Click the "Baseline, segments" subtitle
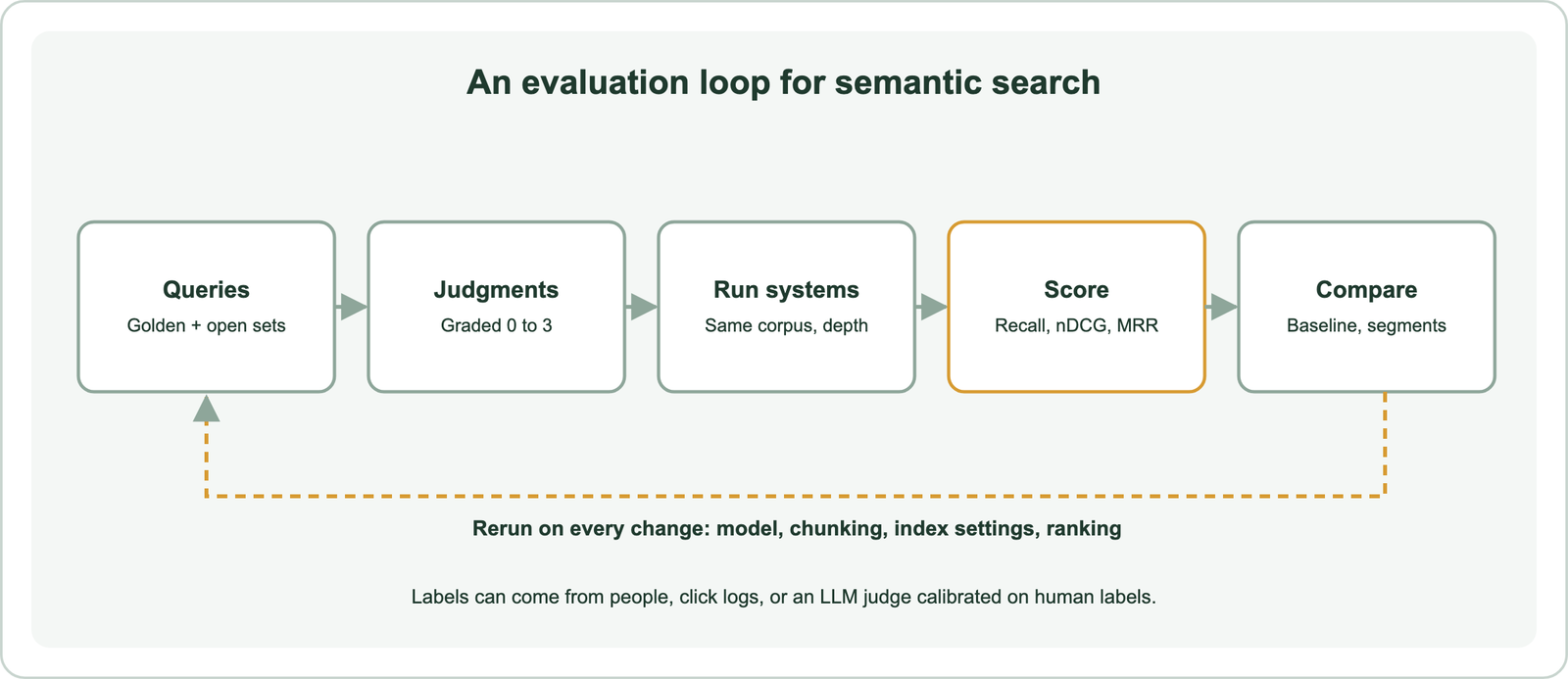This screenshot has height=679, width=1568. click(x=1366, y=325)
